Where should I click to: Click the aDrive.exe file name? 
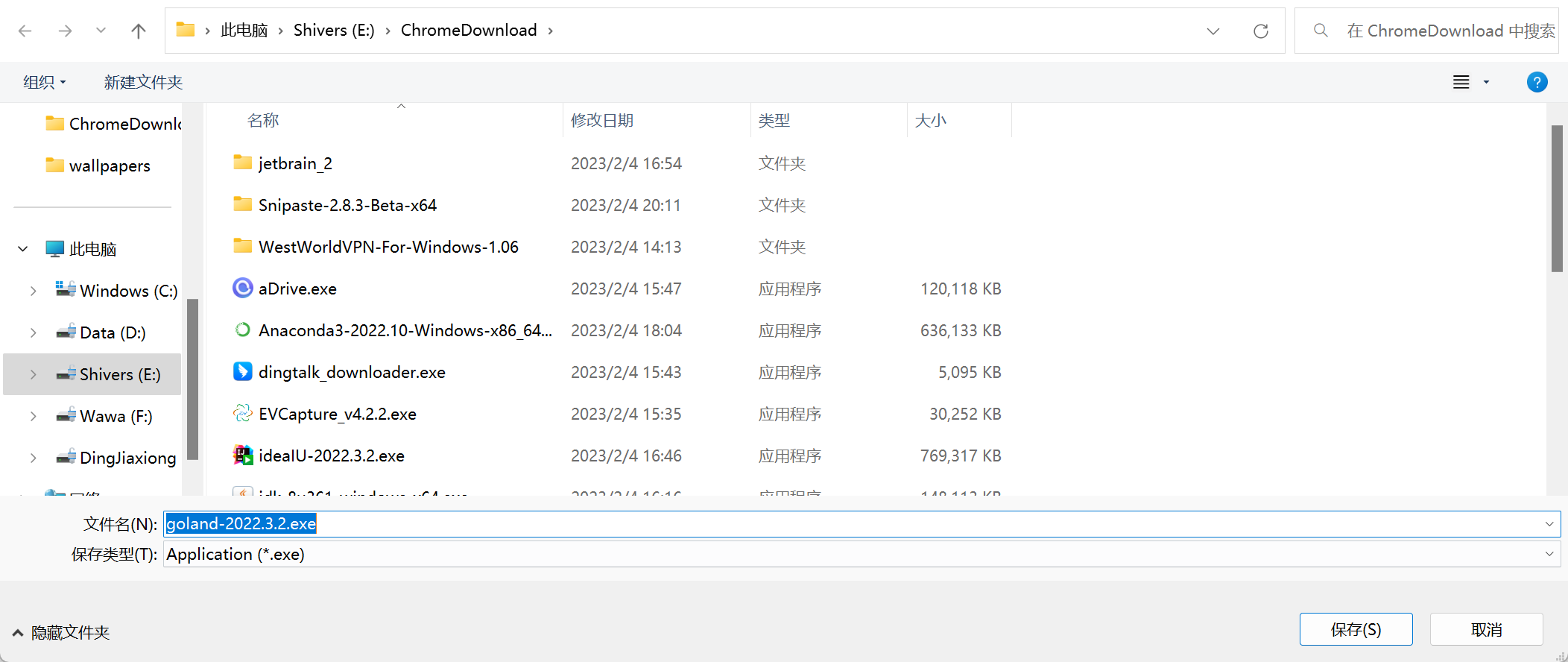pyautogui.click(x=297, y=289)
